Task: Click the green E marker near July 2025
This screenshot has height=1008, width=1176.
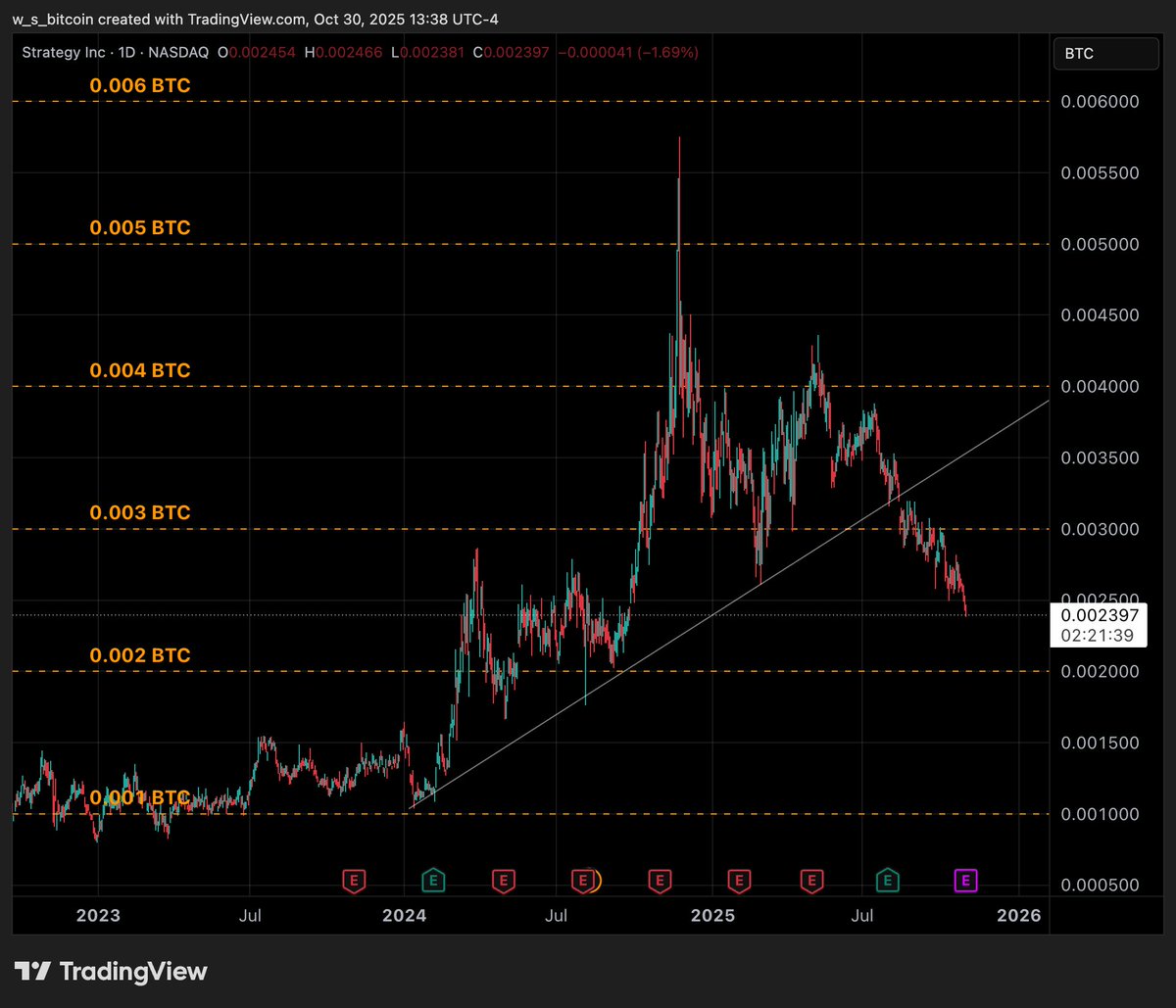Action: [x=888, y=881]
